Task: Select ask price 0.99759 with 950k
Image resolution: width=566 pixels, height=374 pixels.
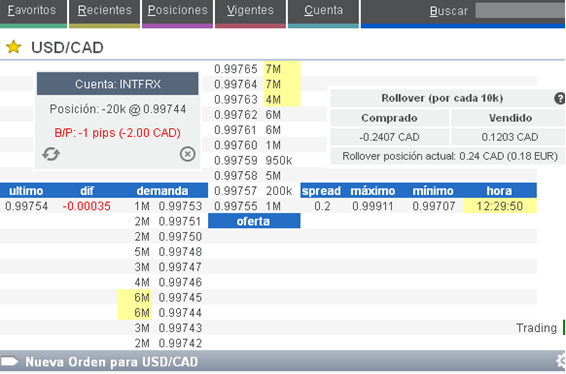Action: 236,160
